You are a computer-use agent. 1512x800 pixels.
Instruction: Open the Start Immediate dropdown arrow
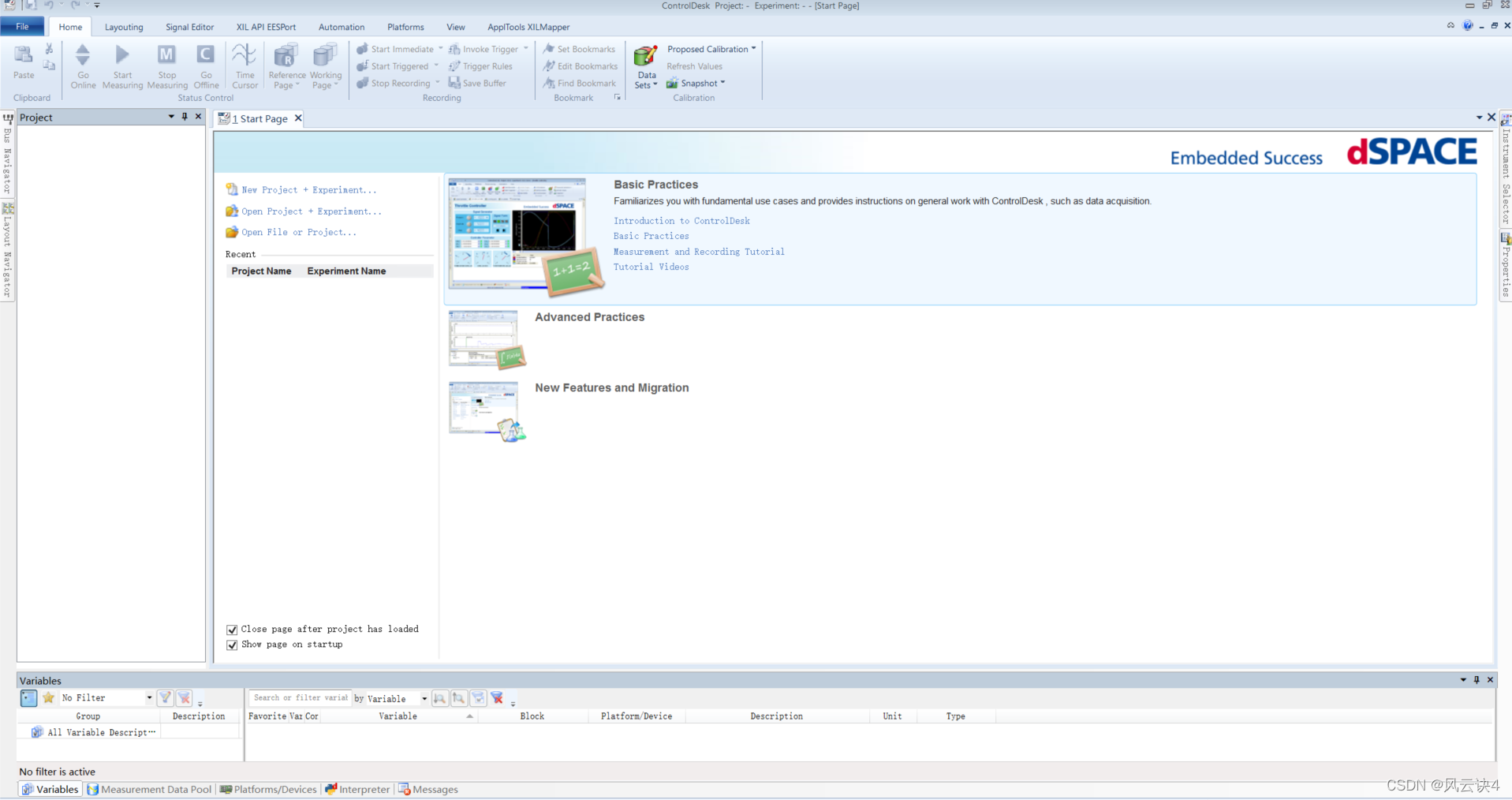[441, 49]
